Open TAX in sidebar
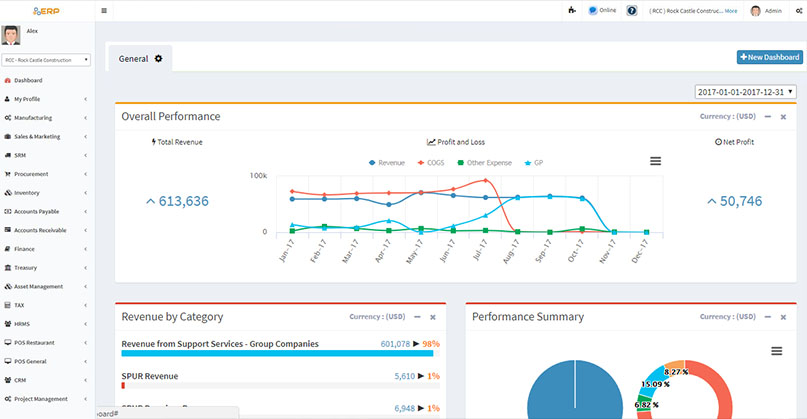807x419 pixels. coord(47,305)
